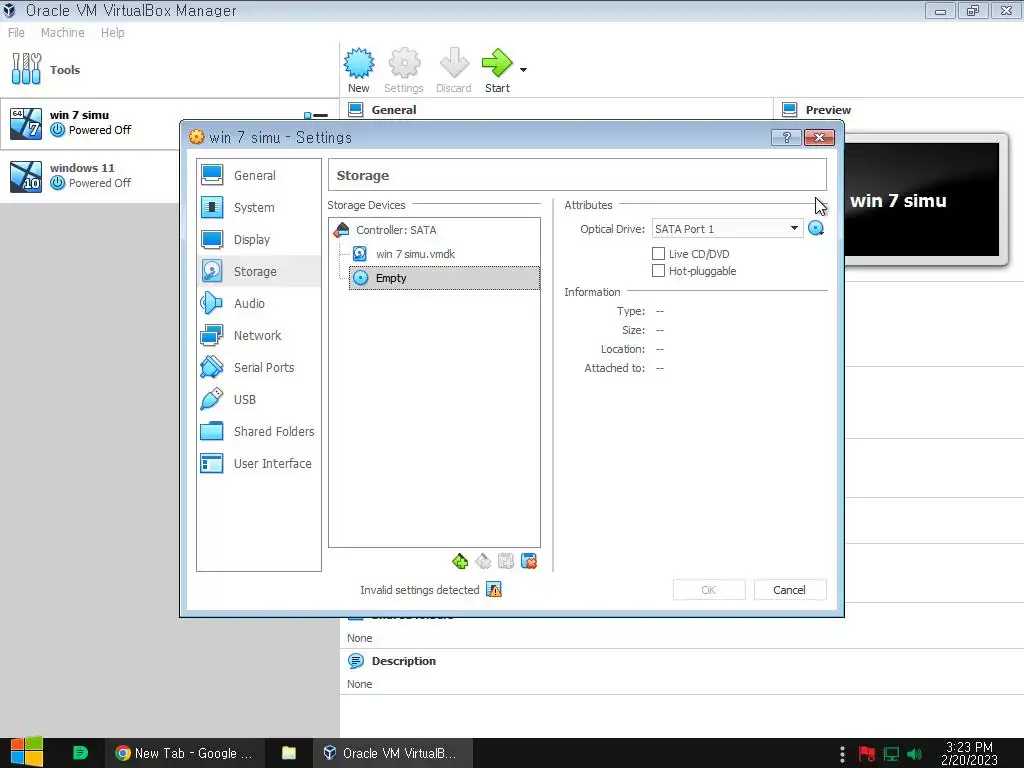Click choose optical disk image icon
This screenshot has width=1024, height=768.
816,229
